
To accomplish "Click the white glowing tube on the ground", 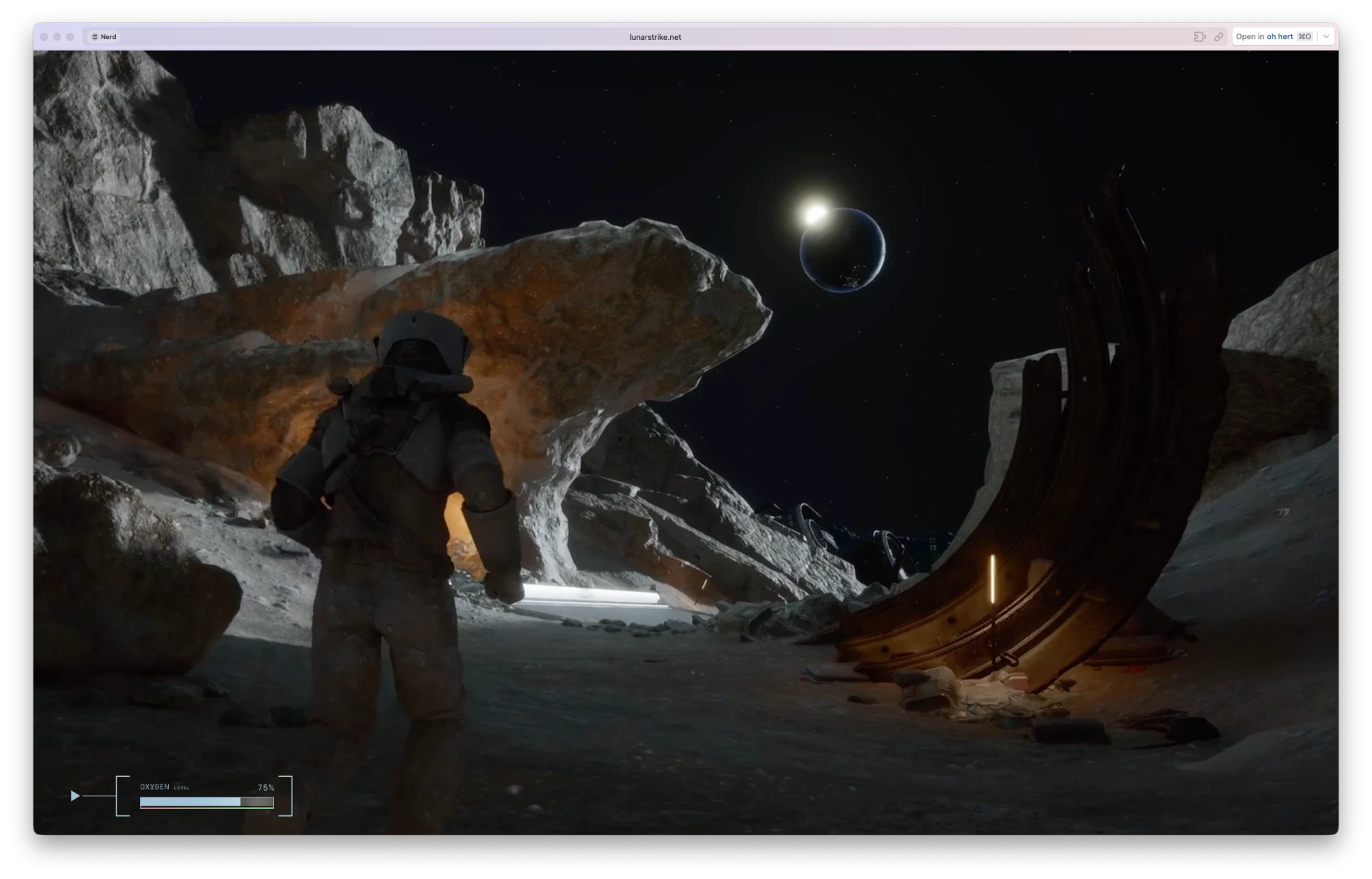I will (590, 594).
